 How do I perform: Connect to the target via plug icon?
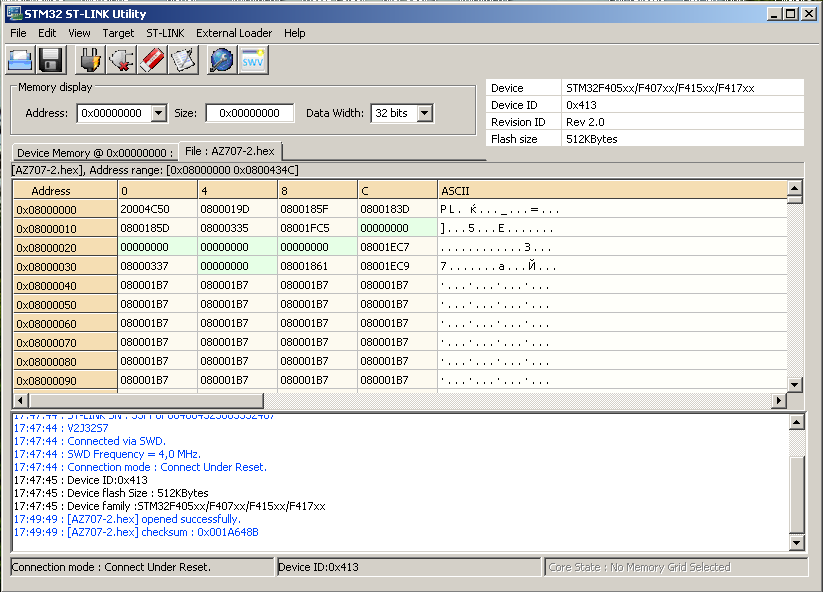tap(90, 60)
